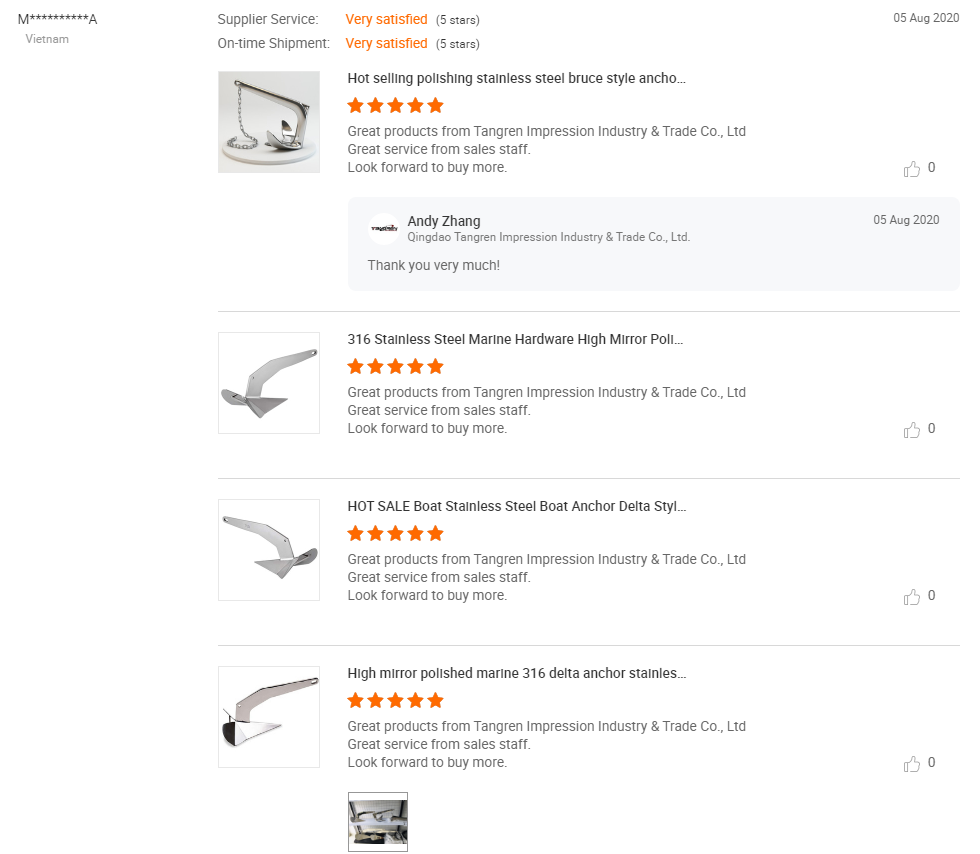The height and width of the screenshot is (854, 980).
Task: Click the 'Thank you very much!' reply text
Action: (x=433, y=265)
